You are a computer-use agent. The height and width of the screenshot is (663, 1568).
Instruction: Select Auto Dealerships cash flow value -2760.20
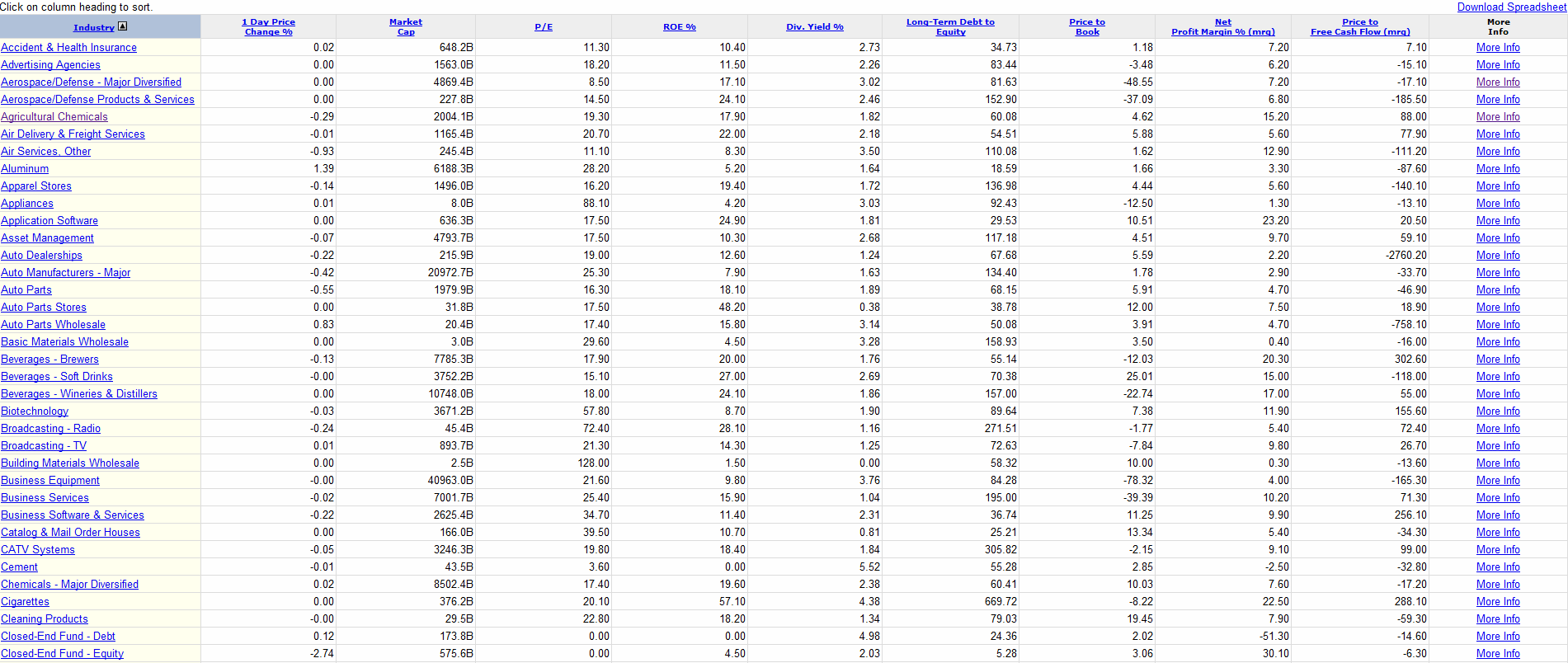click(1406, 256)
